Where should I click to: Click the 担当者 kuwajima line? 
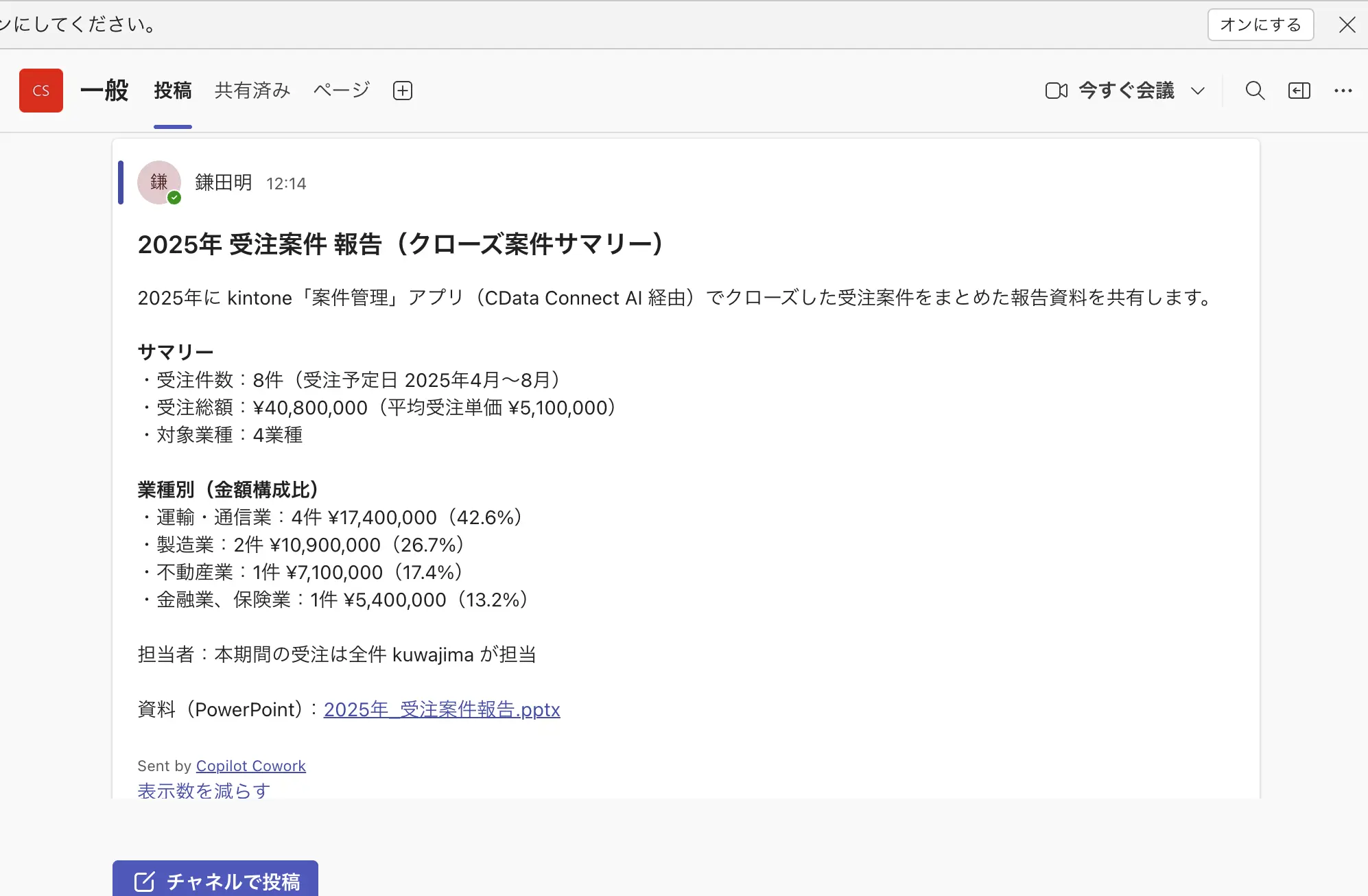point(337,655)
